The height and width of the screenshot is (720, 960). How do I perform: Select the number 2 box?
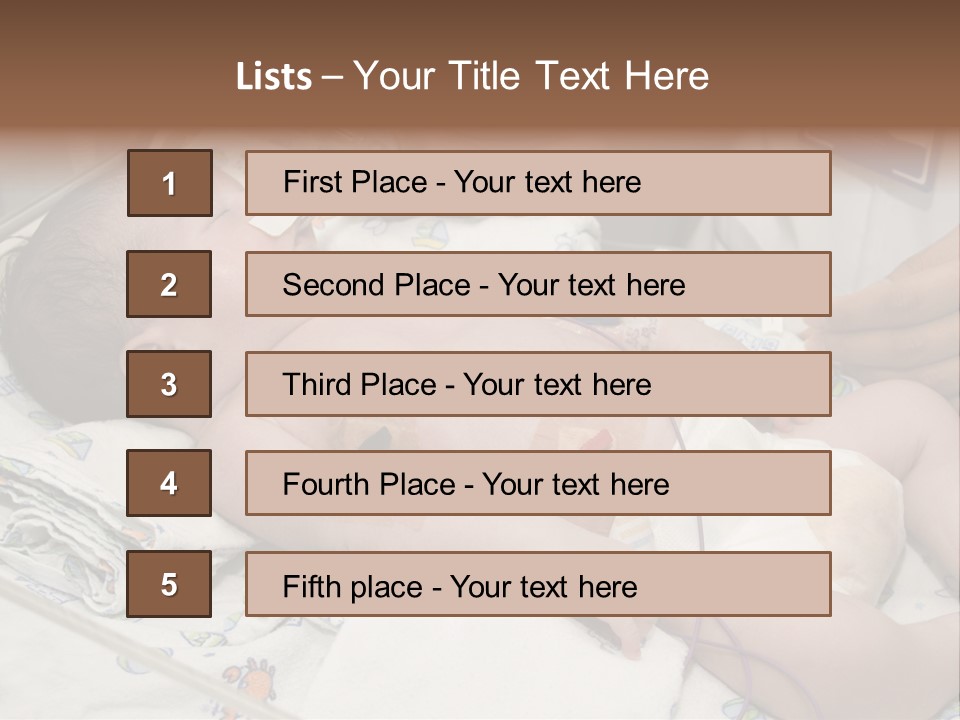(169, 284)
